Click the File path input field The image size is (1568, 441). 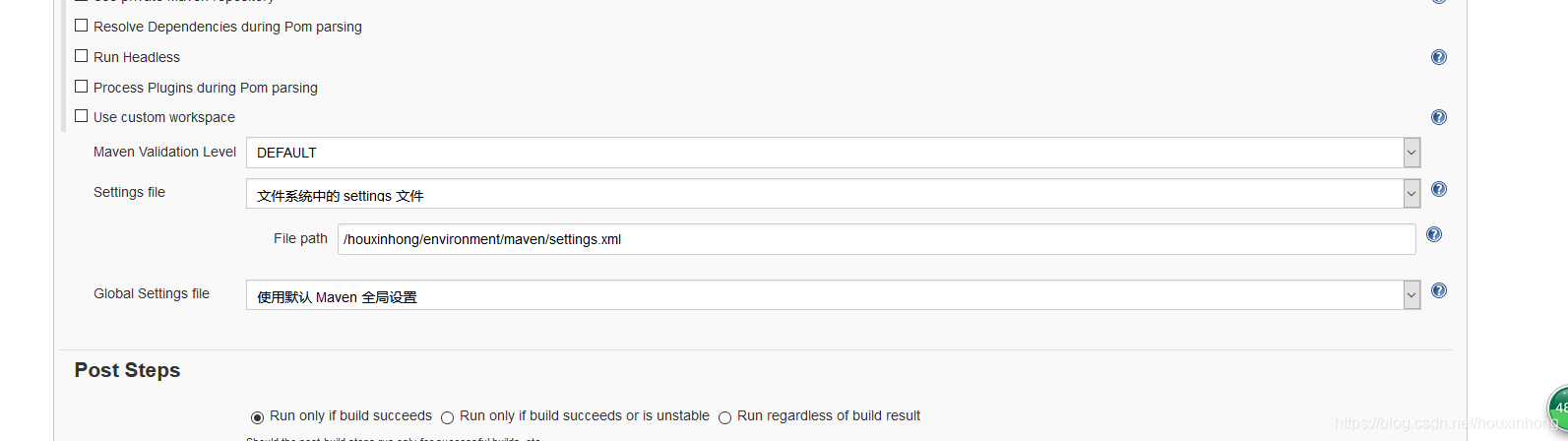click(x=876, y=239)
